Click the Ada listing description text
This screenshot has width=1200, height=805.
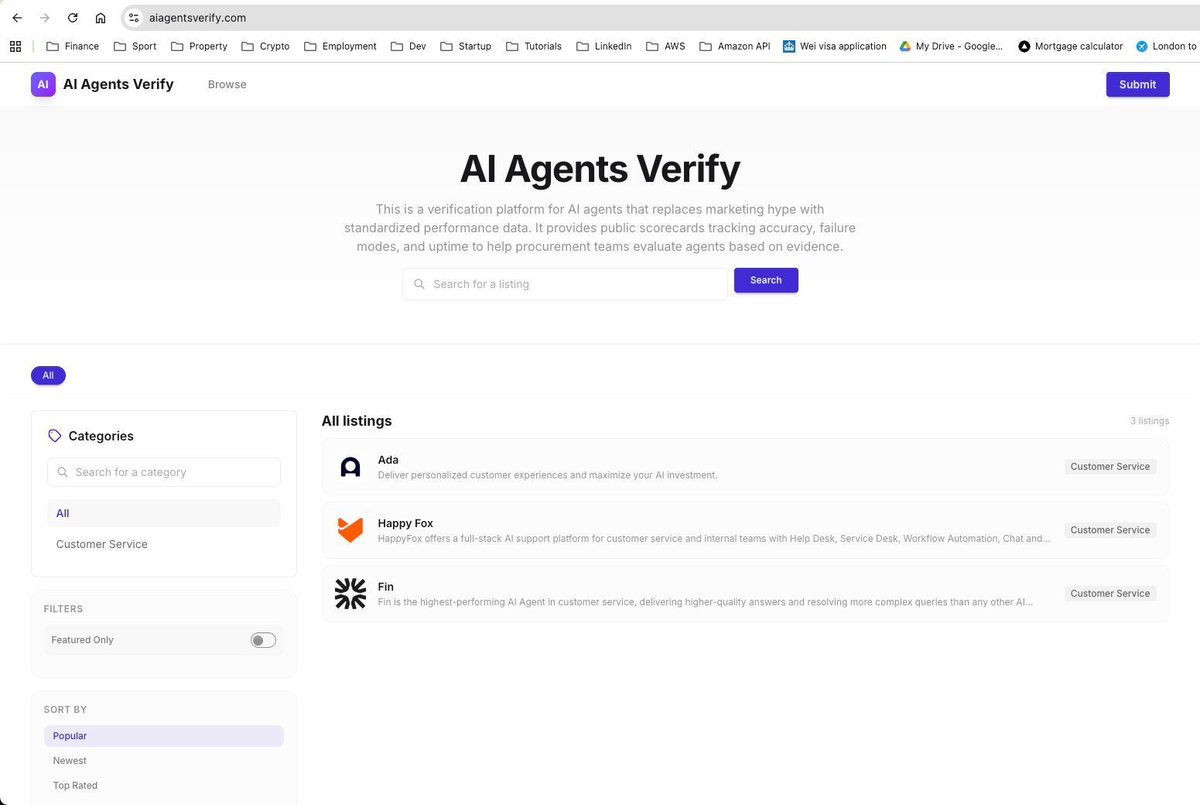548,475
